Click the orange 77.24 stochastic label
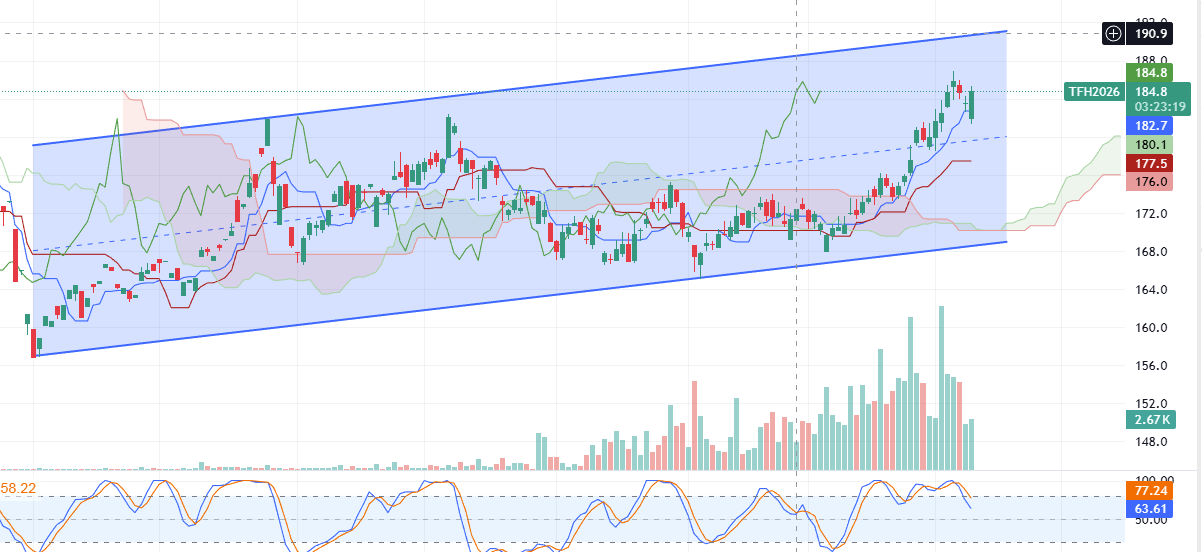This screenshot has height=552, width=1202. pyautogui.click(x=1150, y=491)
